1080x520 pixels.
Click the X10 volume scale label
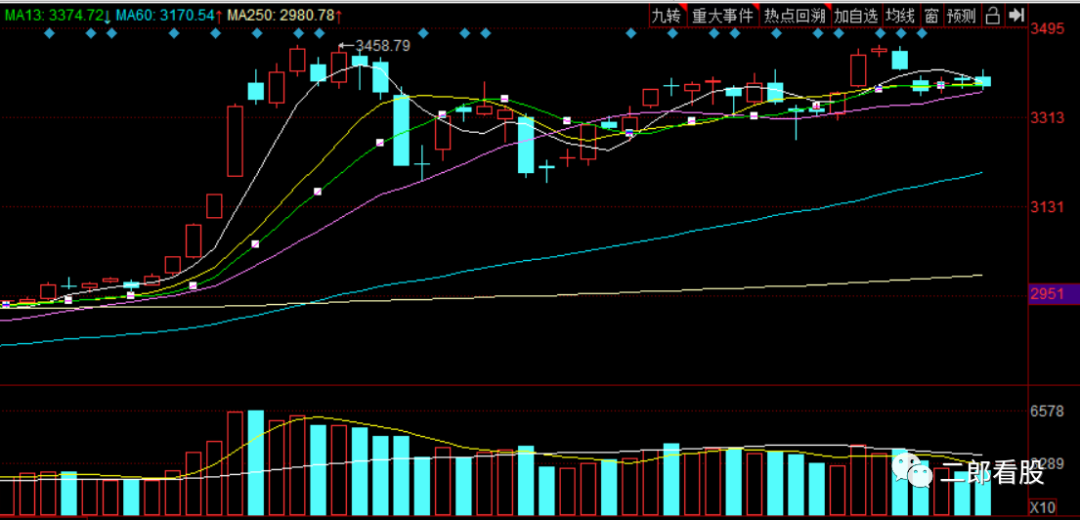tap(1042, 507)
